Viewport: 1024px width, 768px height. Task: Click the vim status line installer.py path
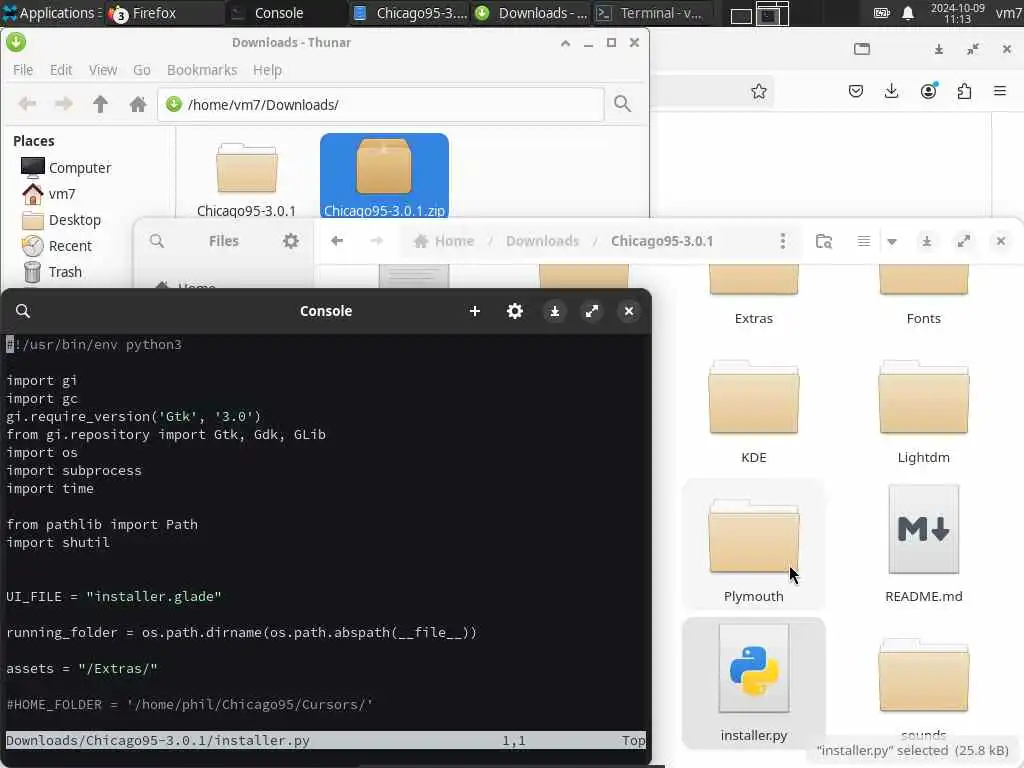click(x=157, y=740)
